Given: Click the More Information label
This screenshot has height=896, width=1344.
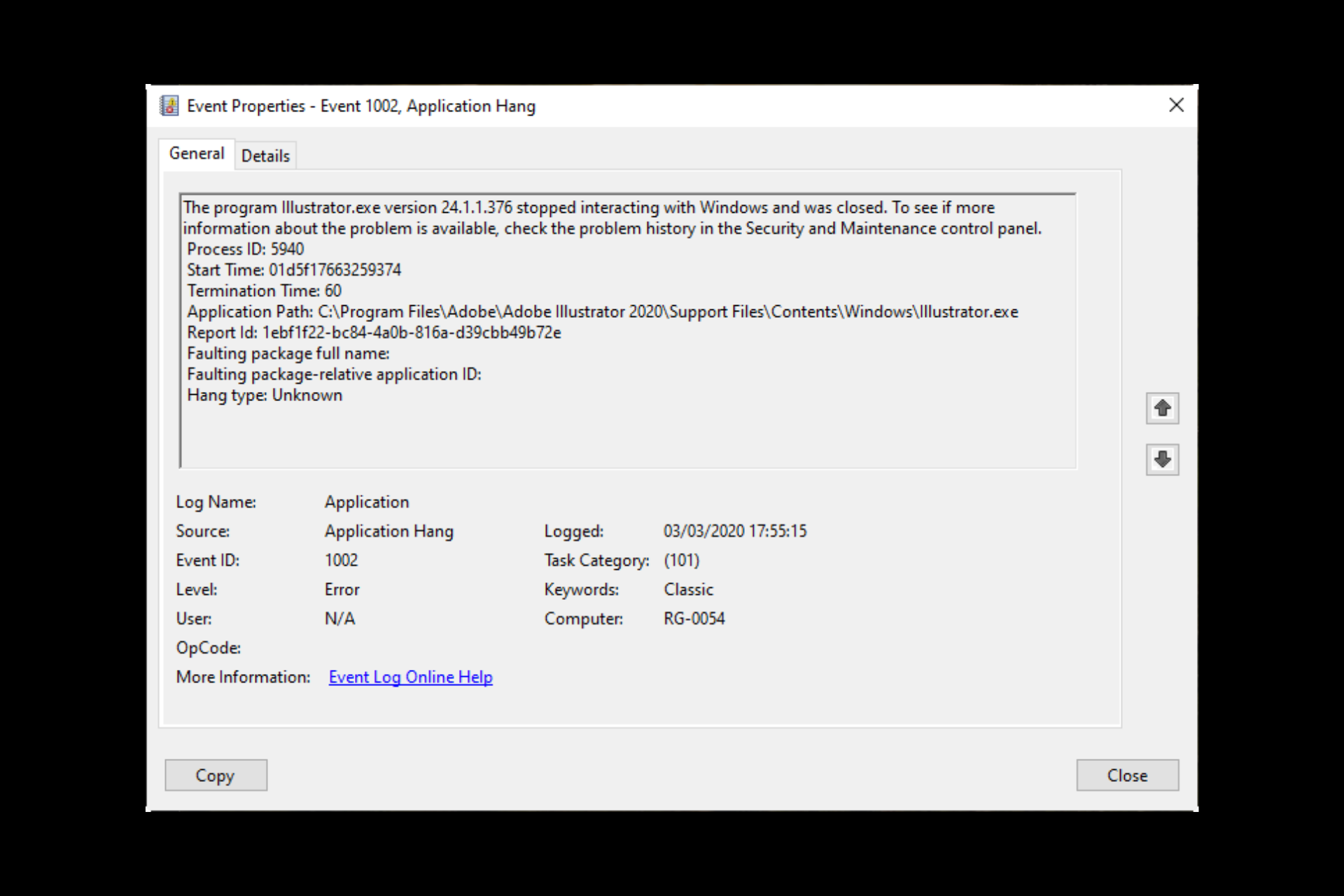Looking at the screenshot, I should [243, 678].
